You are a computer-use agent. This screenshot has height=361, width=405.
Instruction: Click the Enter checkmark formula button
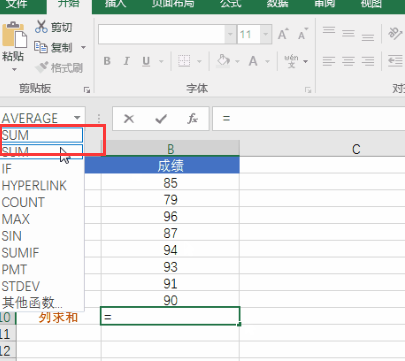point(161,118)
